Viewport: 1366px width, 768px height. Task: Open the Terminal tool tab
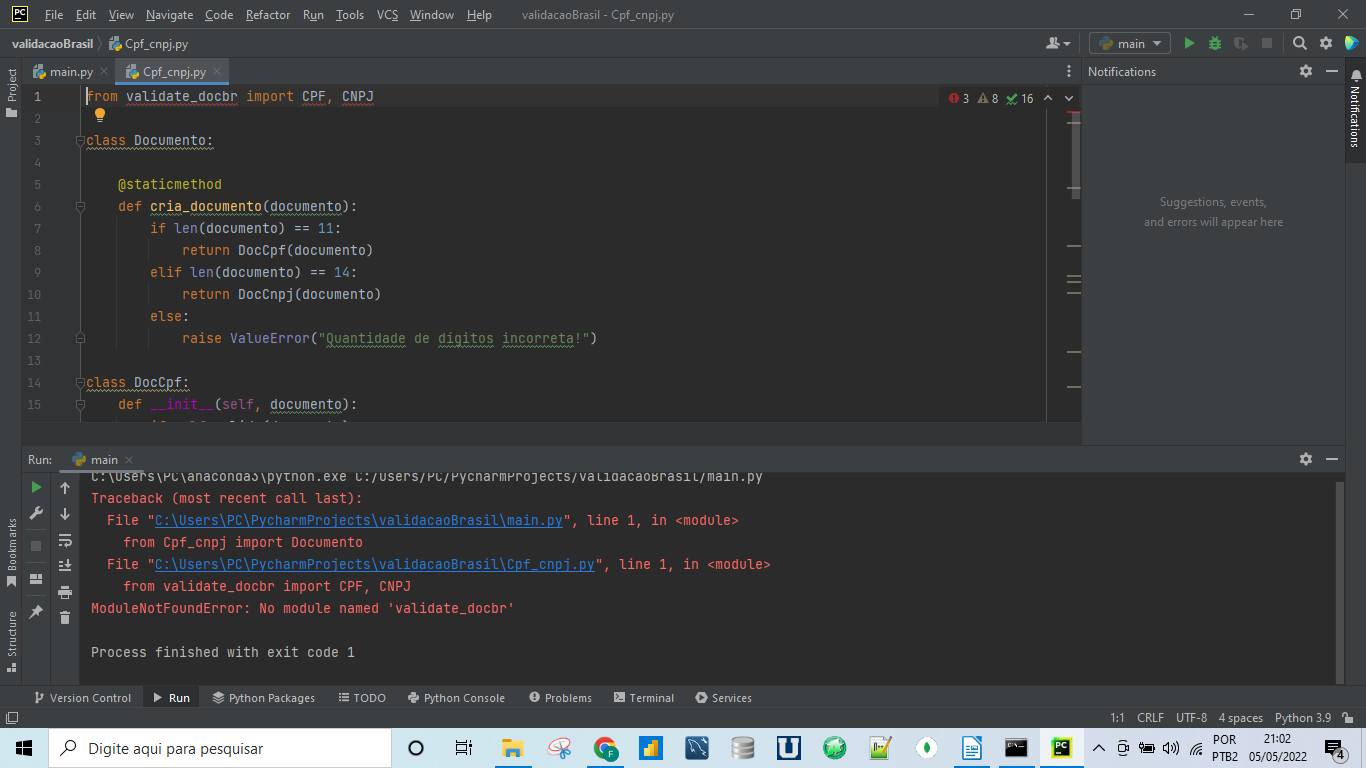pos(644,698)
